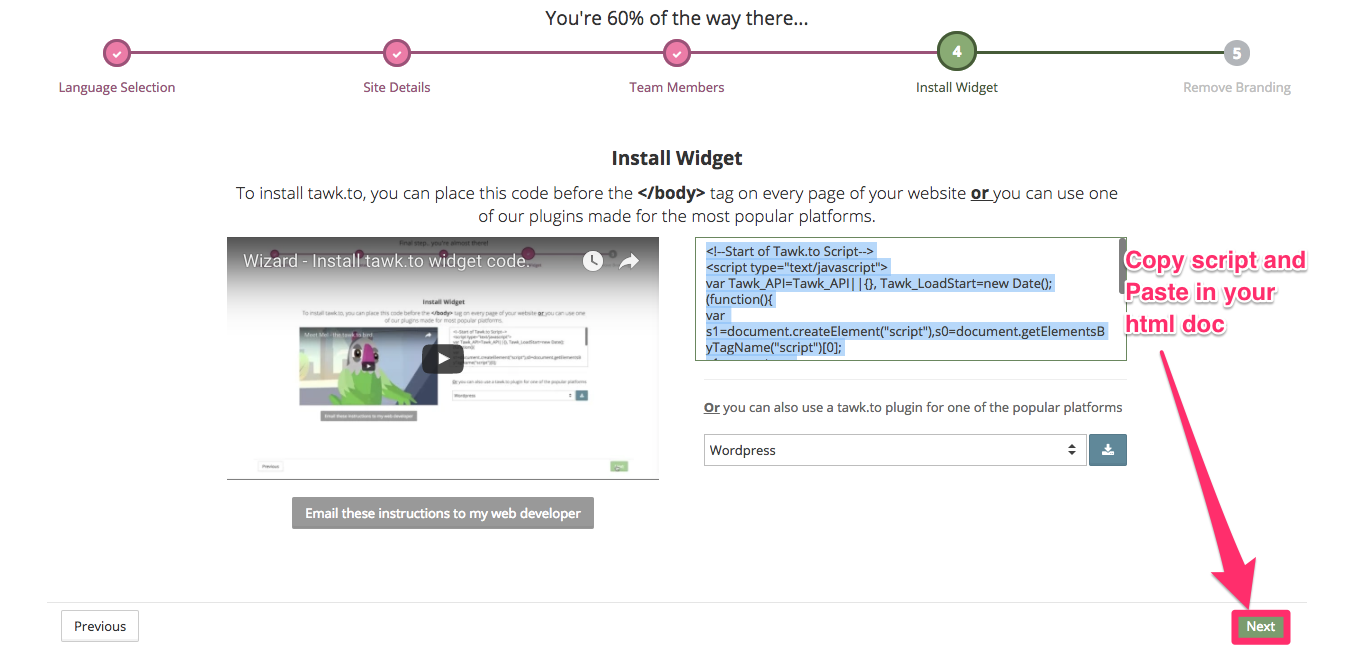Open the Team Members step label

point(677,87)
